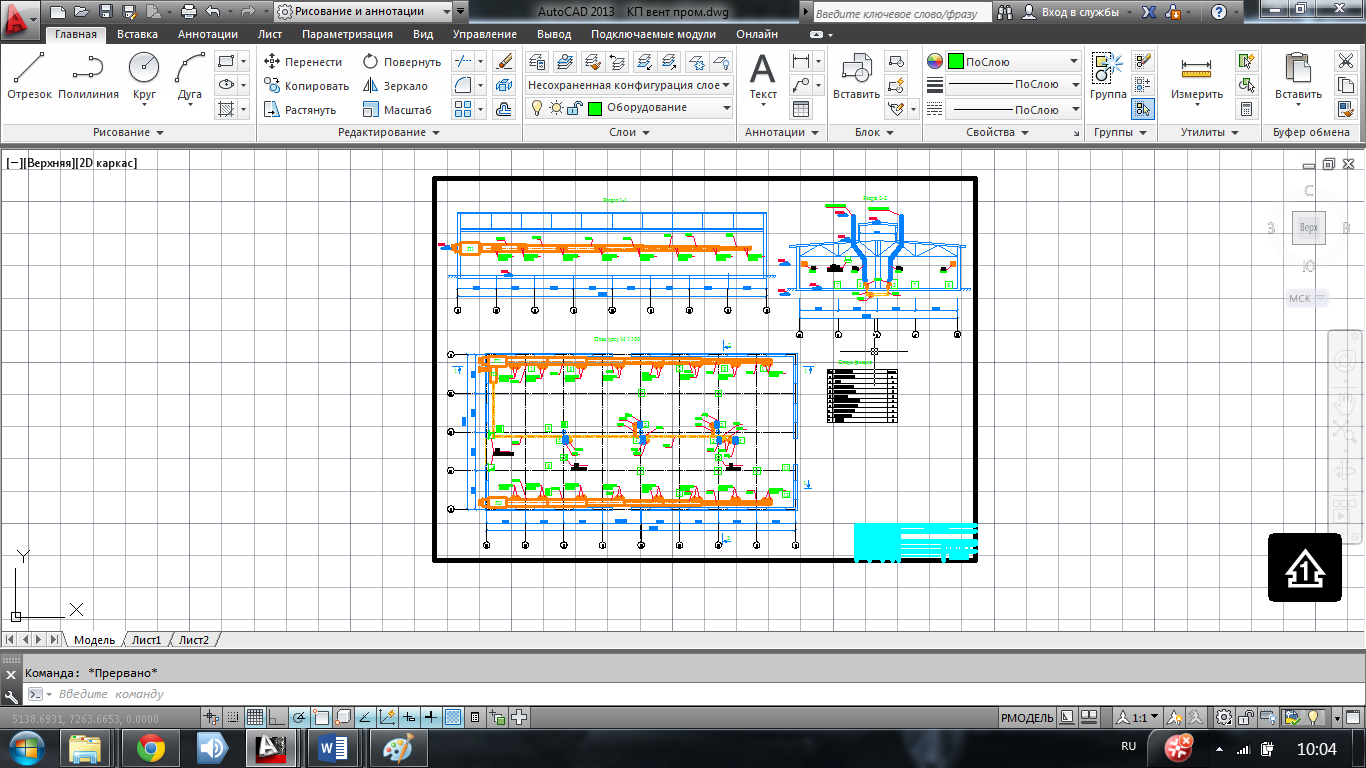The image size is (1366, 768).
Task: Toggle the layer lock icon for Оборудование
Action: click(574, 108)
